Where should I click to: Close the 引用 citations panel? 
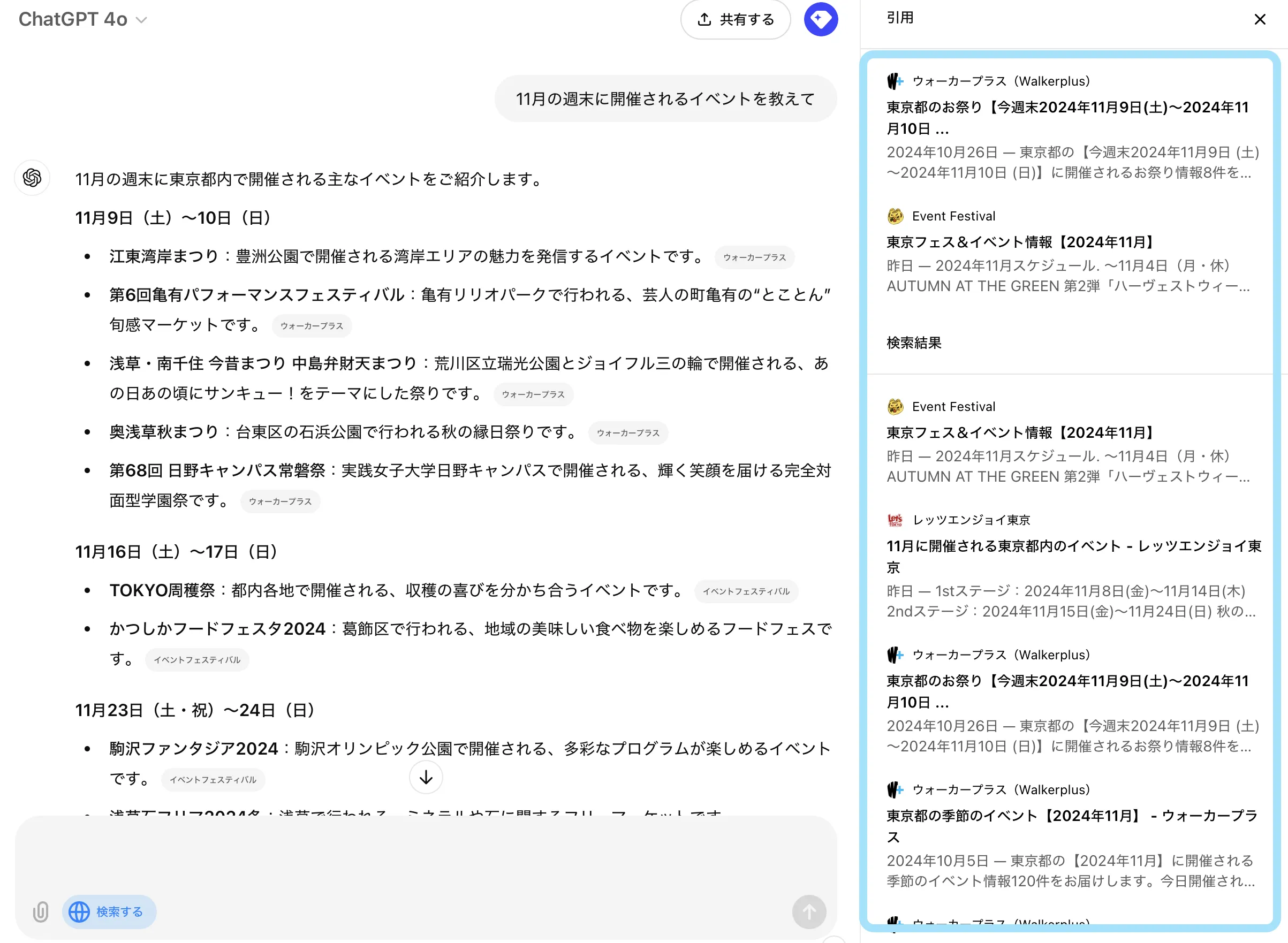(1260, 19)
